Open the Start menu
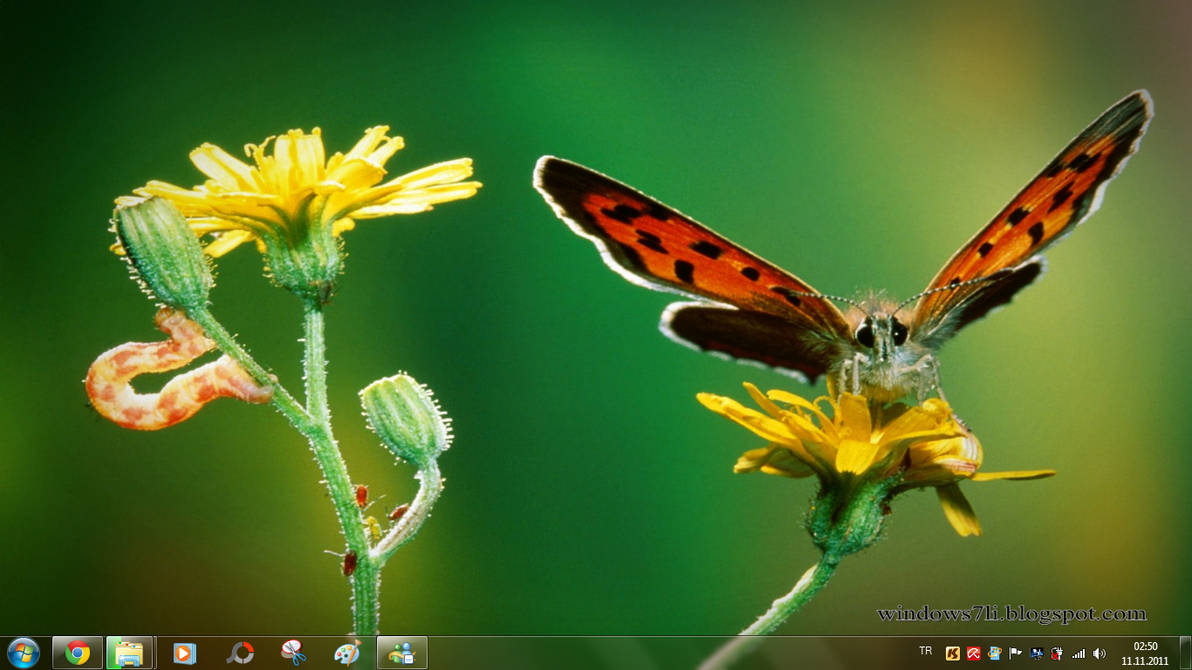Viewport: 1192px width, 670px height. click(x=21, y=652)
